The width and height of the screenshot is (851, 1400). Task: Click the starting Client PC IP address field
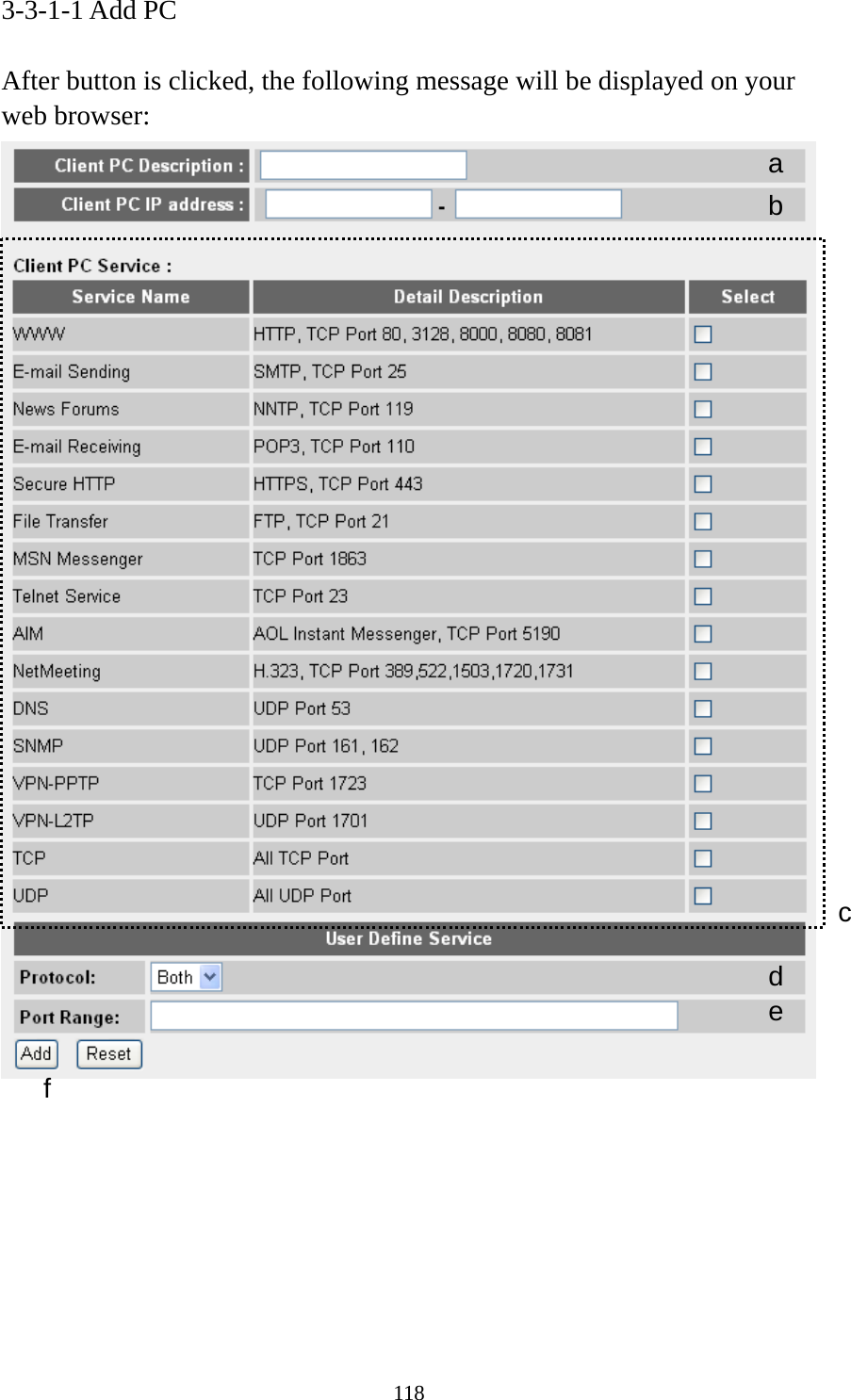click(349, 204)
